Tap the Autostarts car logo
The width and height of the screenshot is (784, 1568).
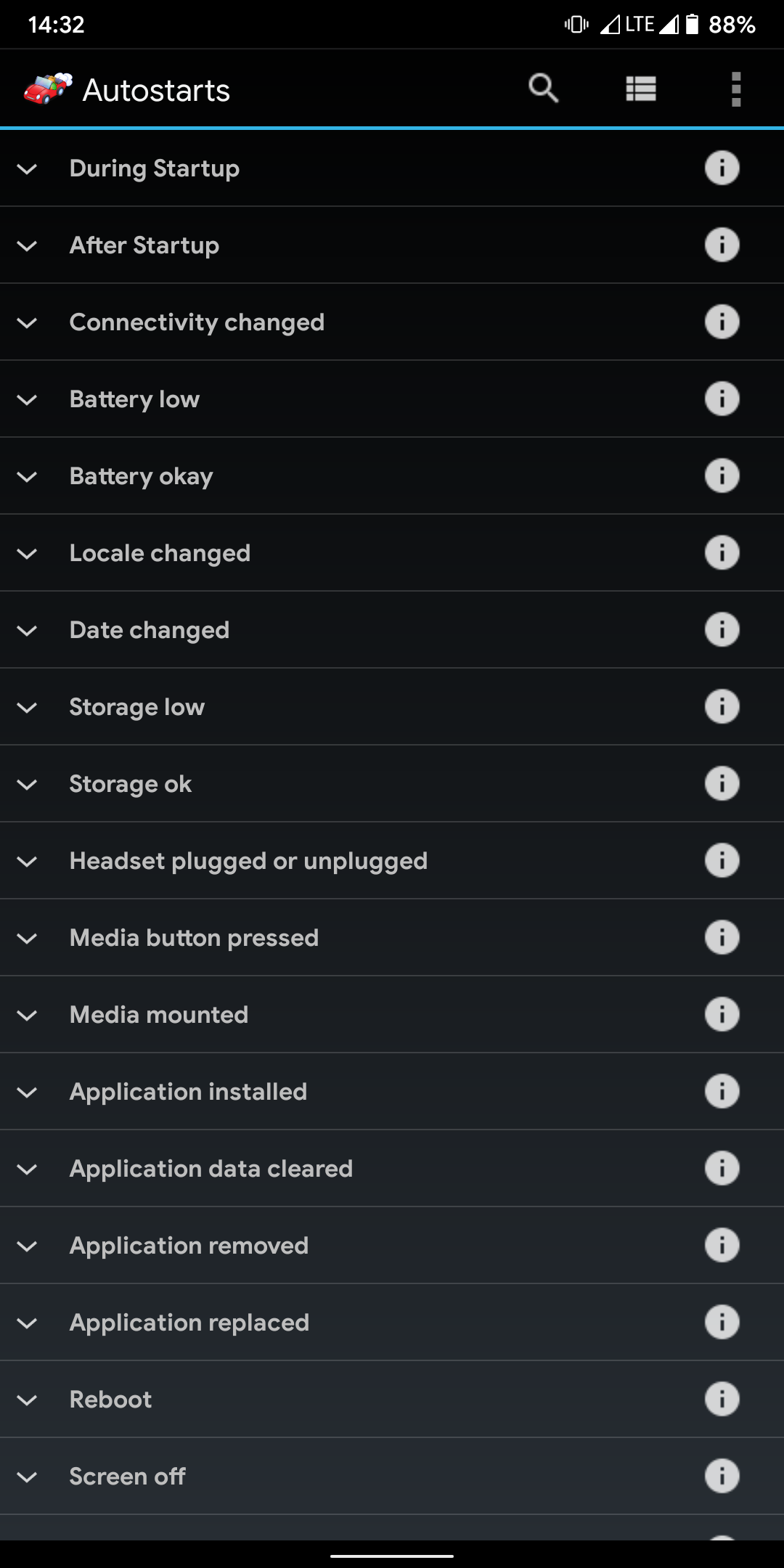(x=47, y=89)
